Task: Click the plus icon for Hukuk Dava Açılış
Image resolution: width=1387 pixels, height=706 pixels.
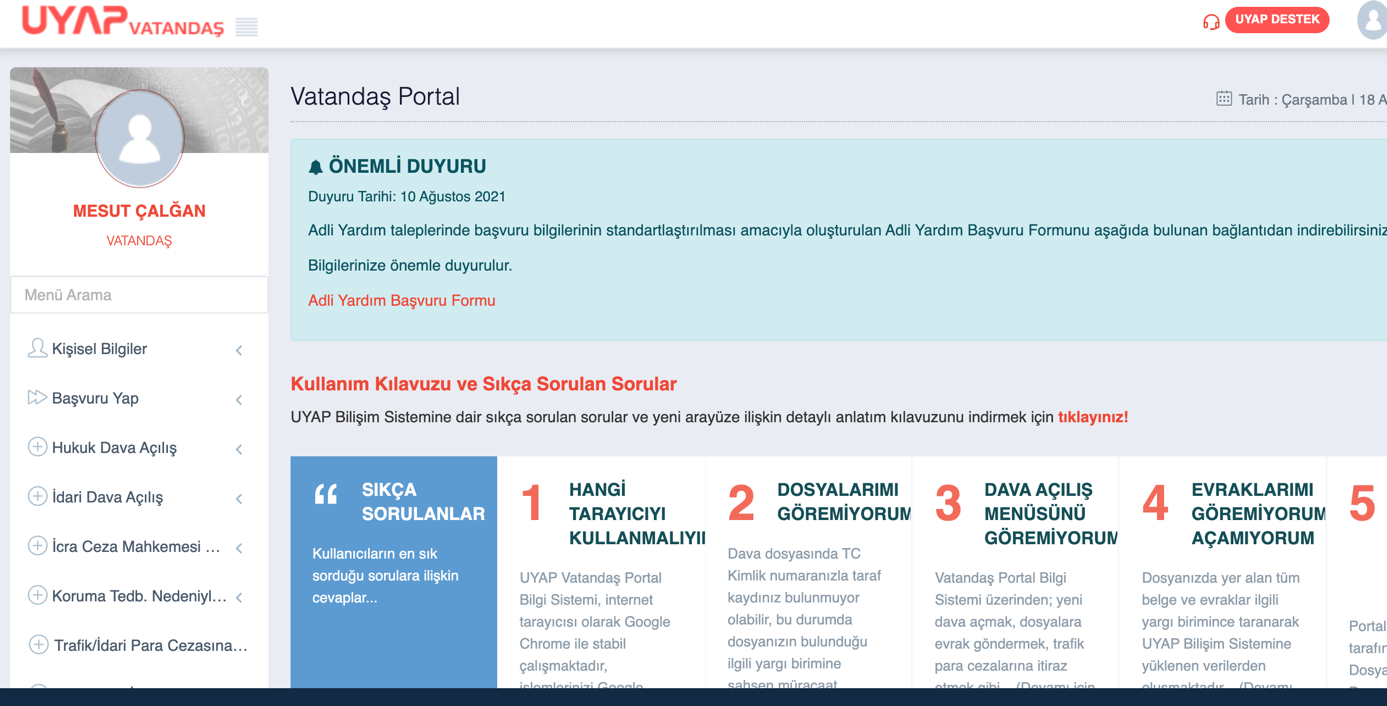Action: [x=37, y=447]
